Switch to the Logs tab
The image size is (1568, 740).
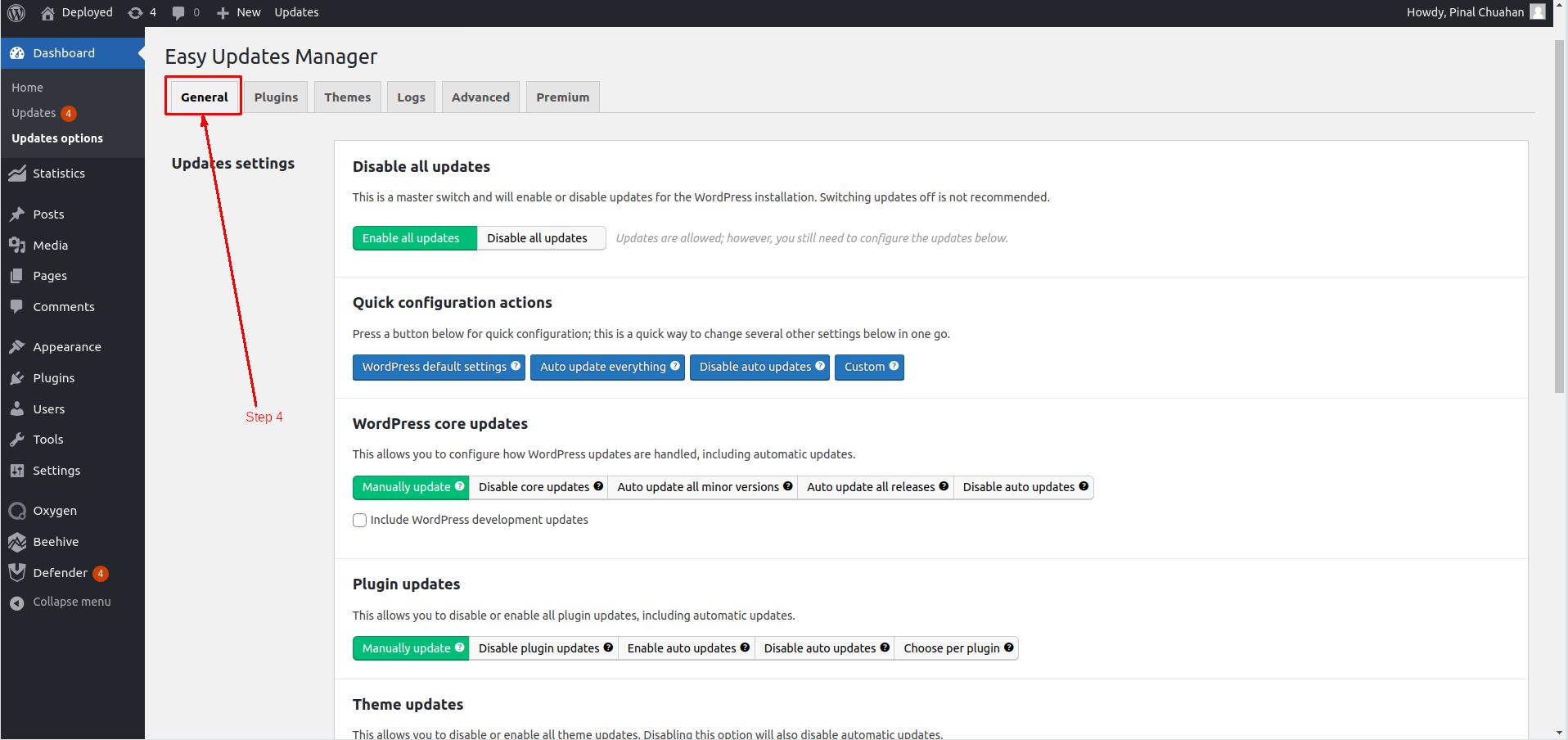pos(411,97)
